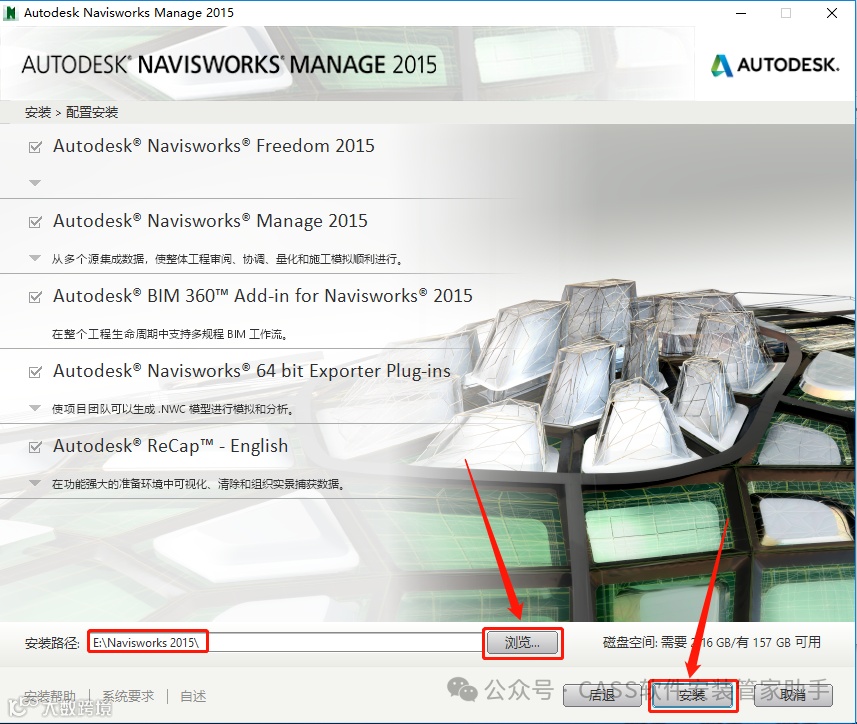Uncheck the Autodesk ReCap English checkbox
The height and width of the screenshot is (724, 857).
(x=35, y=447)
